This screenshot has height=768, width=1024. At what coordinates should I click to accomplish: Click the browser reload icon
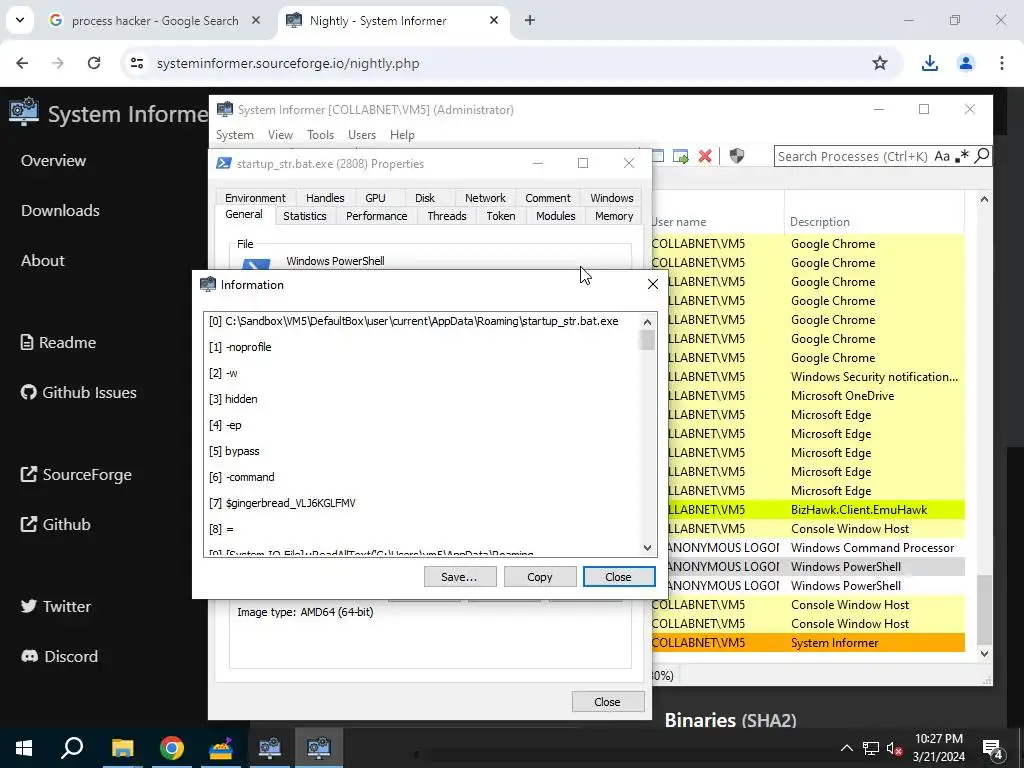pos(94,63)
